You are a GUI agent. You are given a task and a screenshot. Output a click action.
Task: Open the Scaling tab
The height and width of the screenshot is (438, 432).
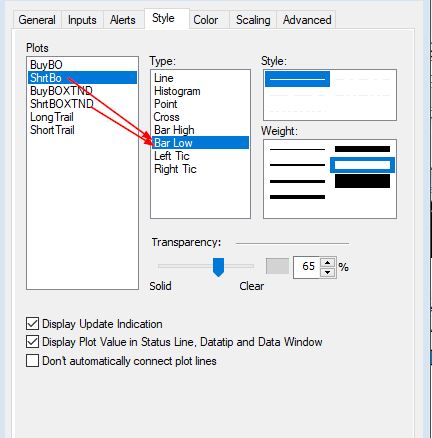[x=253, y=20]
